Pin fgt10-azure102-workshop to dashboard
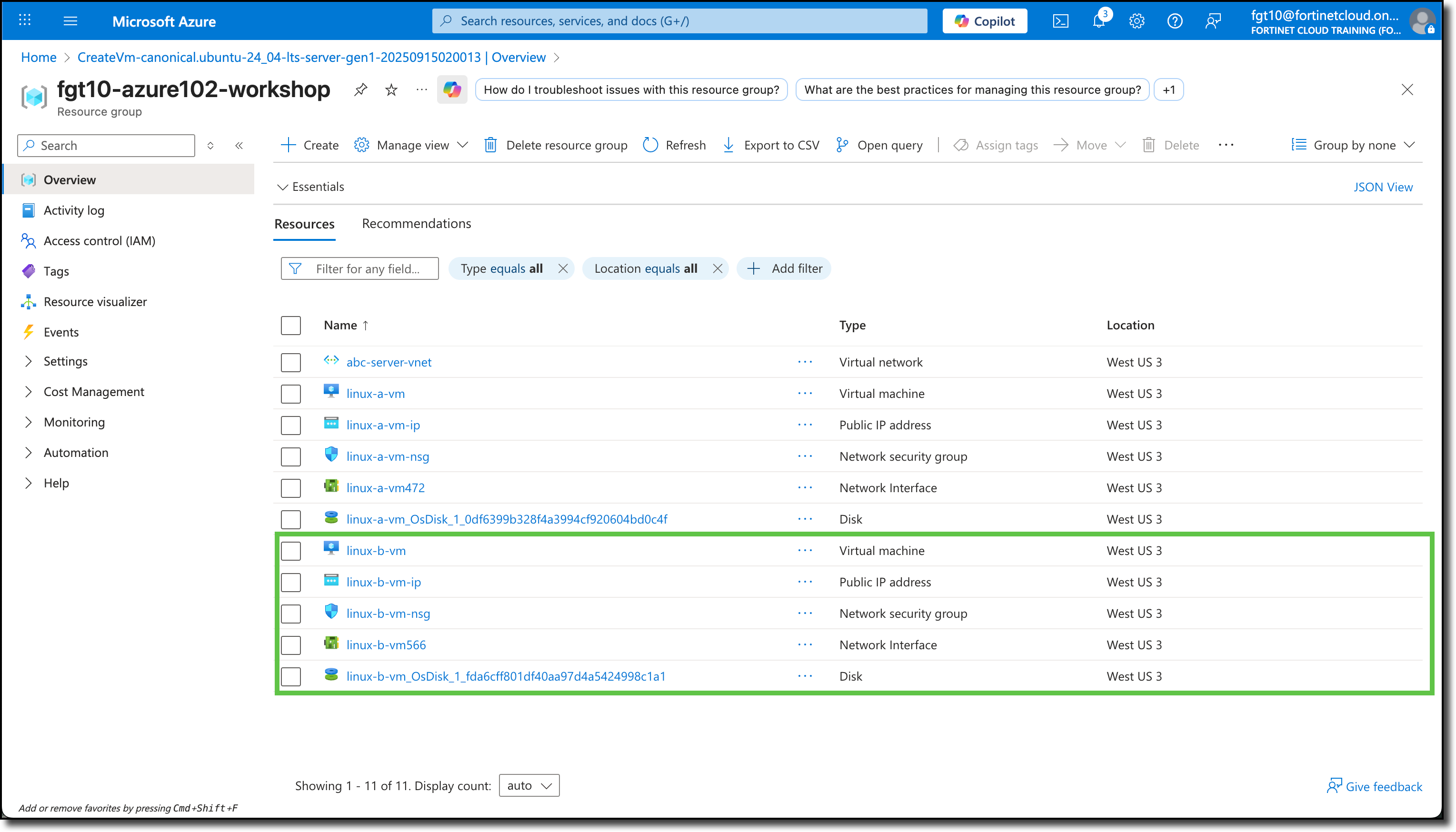The width and height of the screenshot is (1456, 832). click(x=360, y=89)
